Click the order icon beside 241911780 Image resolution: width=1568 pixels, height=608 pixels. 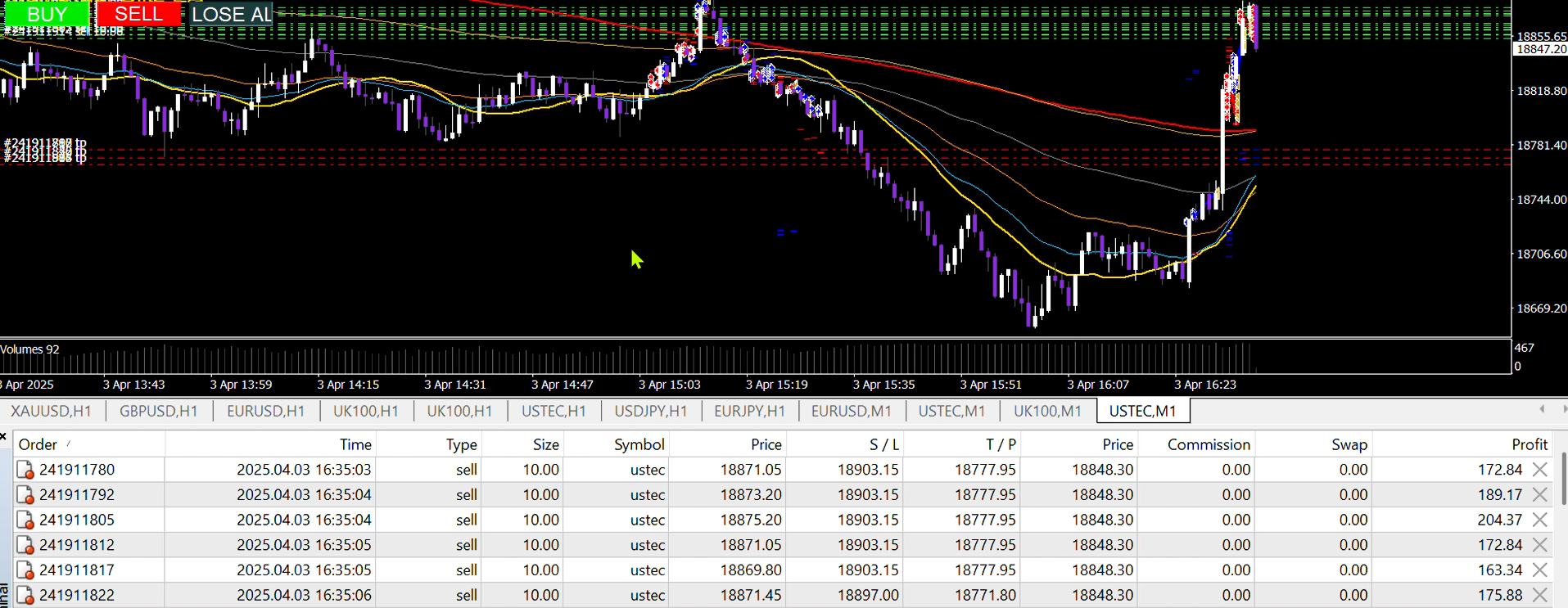tap(25, 470)
